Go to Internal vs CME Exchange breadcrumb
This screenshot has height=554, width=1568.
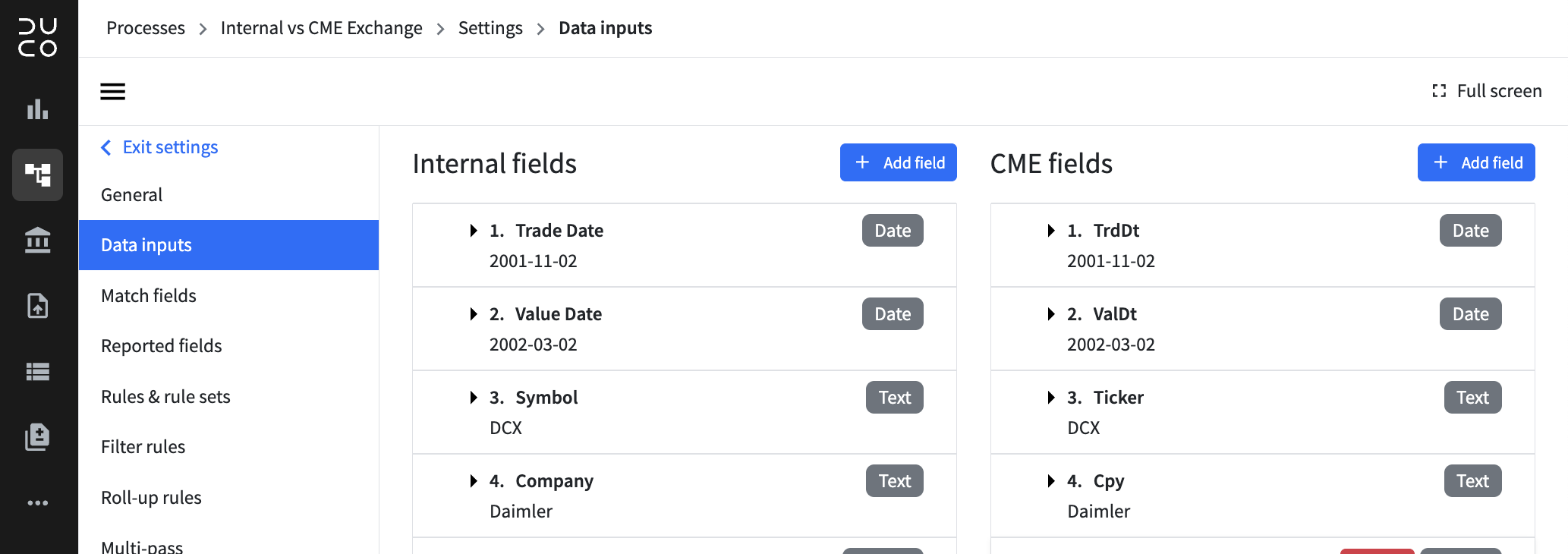pyautogui.click(x=322, y=28)
